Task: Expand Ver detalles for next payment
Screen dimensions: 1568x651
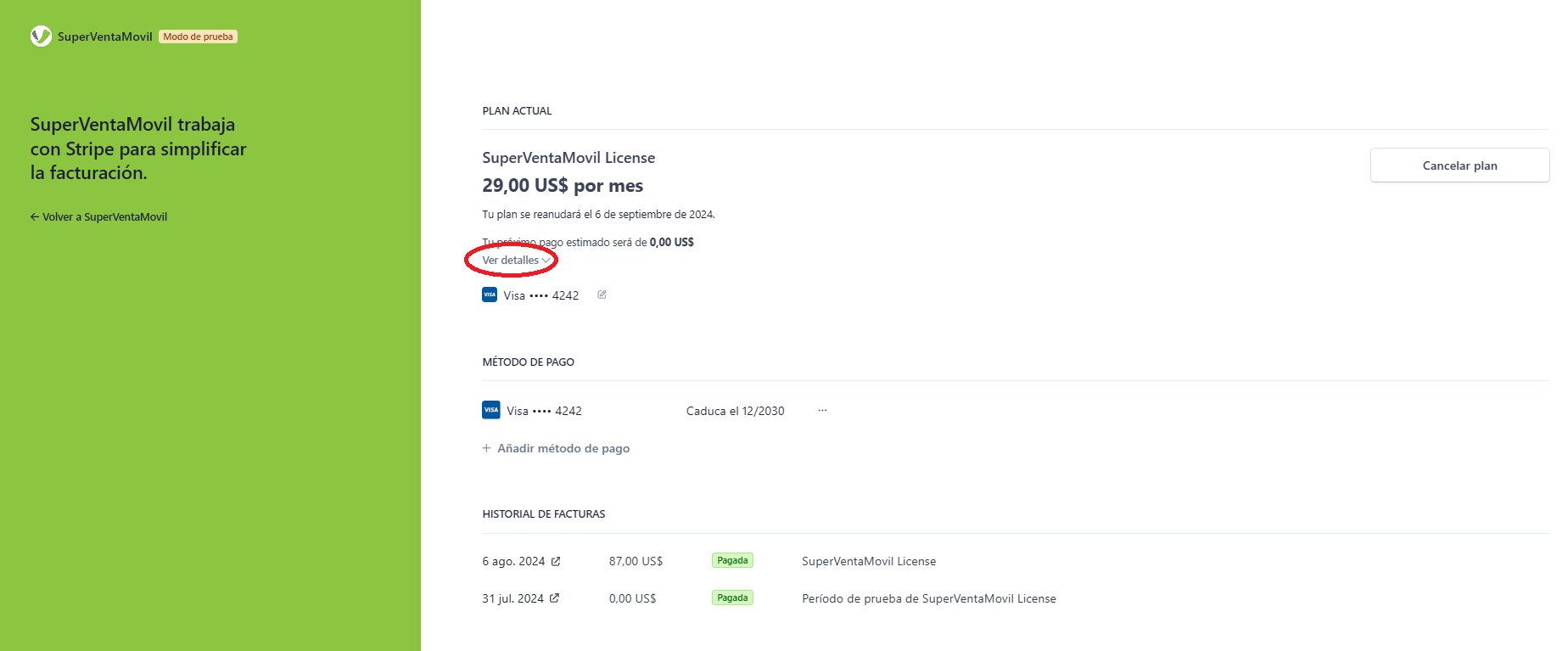Action: [x=516, y=260]
